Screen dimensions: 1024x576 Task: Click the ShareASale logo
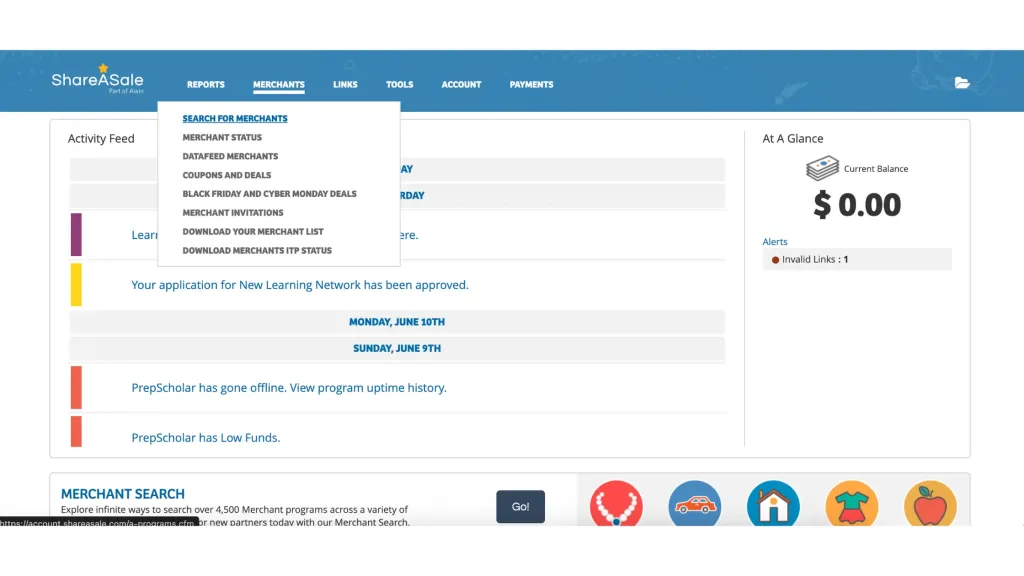(97, 80)
